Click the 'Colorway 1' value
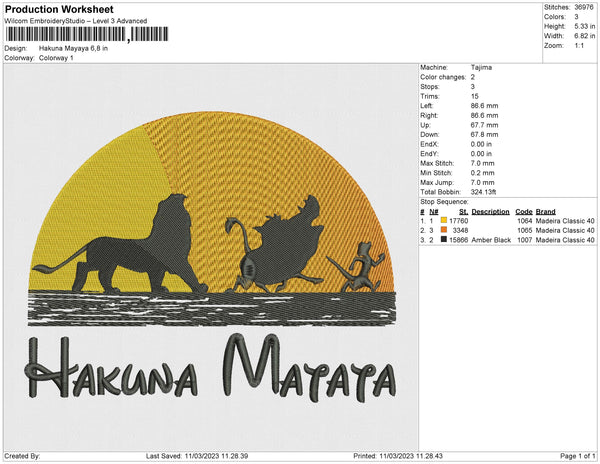The width and height of the screenshot is (600, 464). tap(56, 58)
